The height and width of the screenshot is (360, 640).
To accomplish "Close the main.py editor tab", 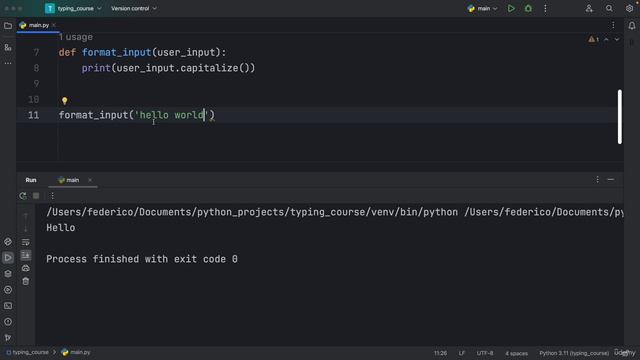I will click(54, 25).
